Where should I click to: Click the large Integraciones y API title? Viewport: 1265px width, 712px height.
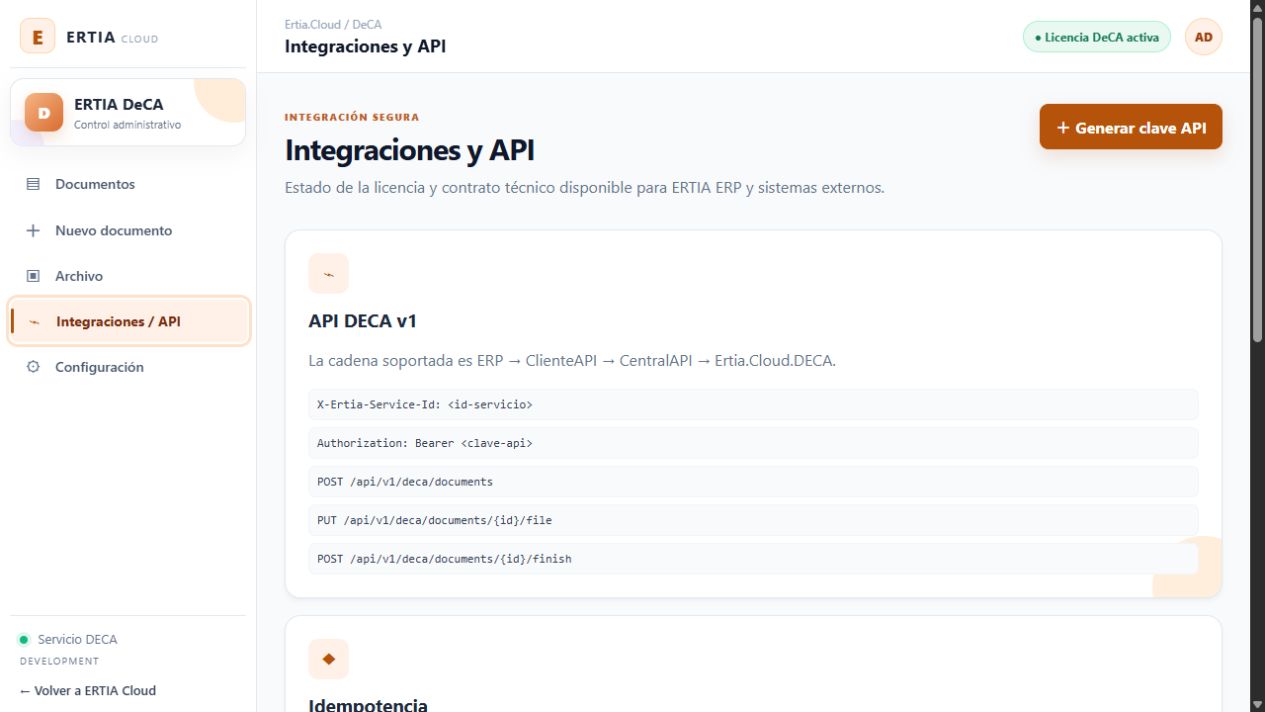(410, 151)
